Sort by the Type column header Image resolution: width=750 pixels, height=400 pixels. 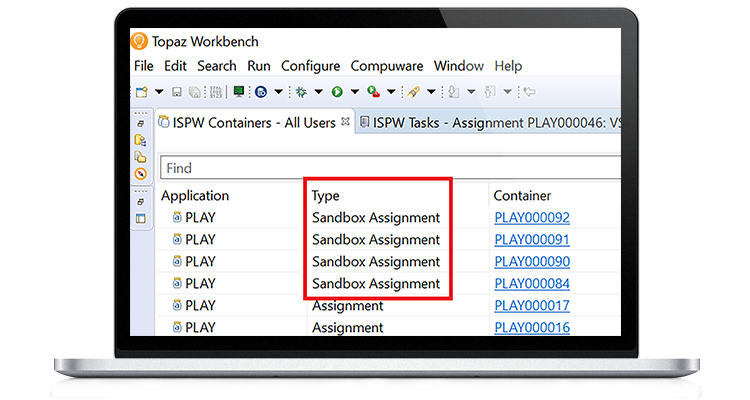326,196
